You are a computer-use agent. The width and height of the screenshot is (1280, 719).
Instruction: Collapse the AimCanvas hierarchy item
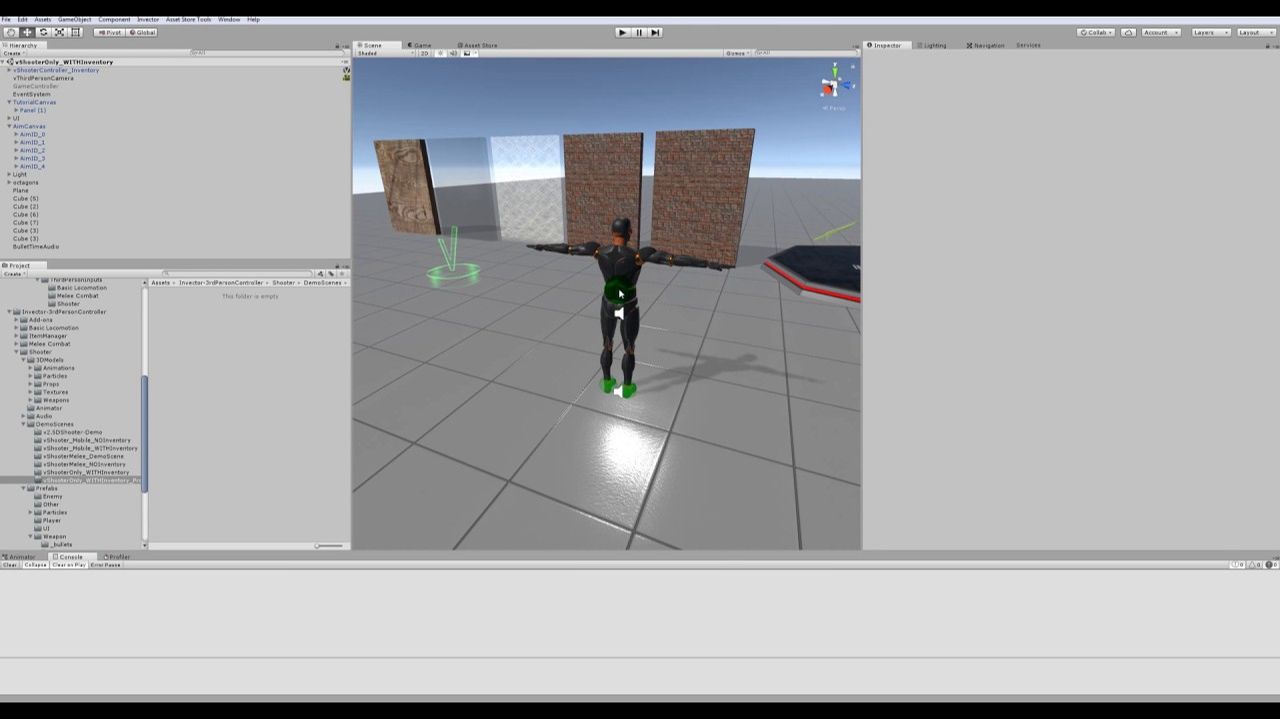(9, 126)
